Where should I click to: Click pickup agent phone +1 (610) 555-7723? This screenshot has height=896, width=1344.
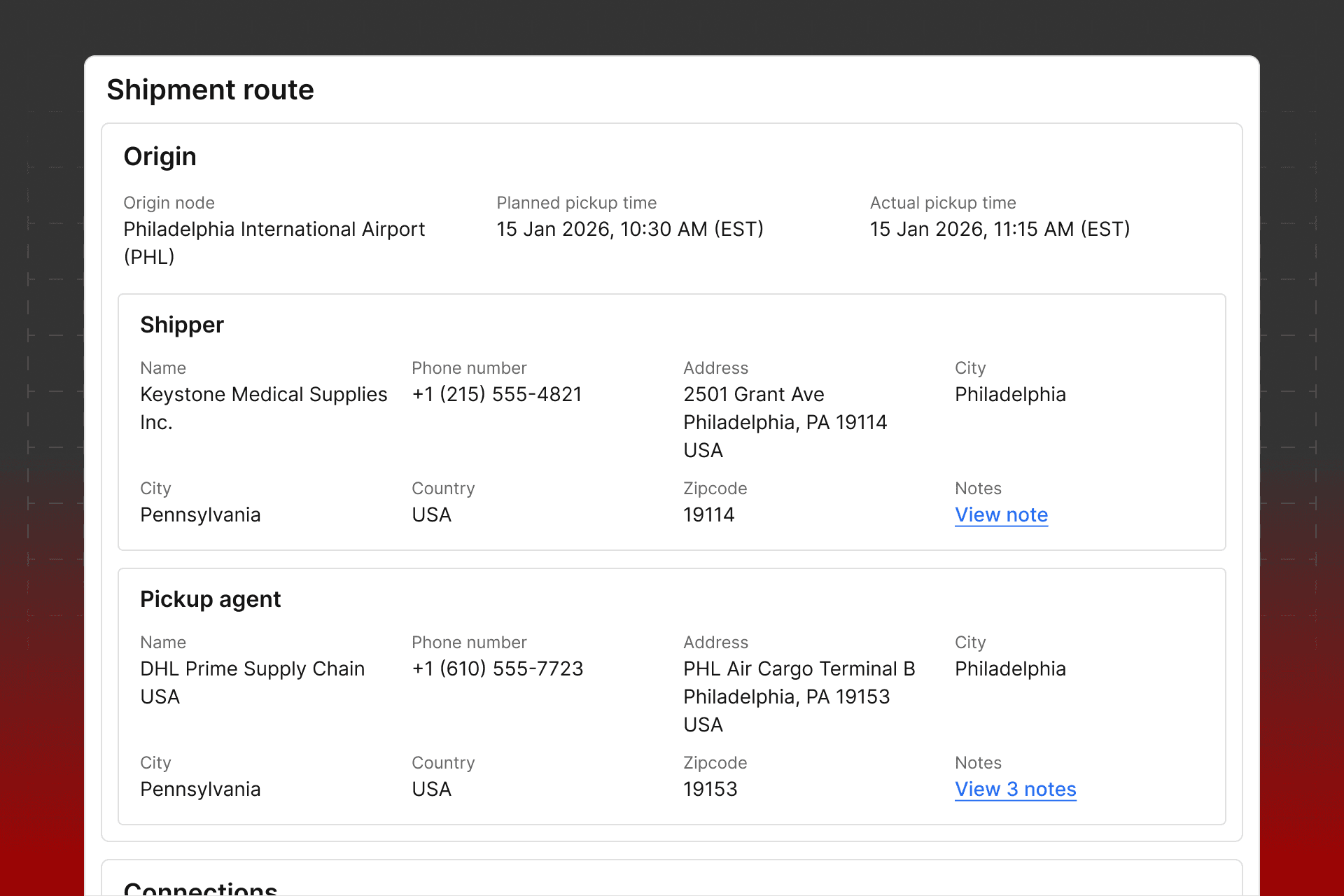click(x=497, y=669)
